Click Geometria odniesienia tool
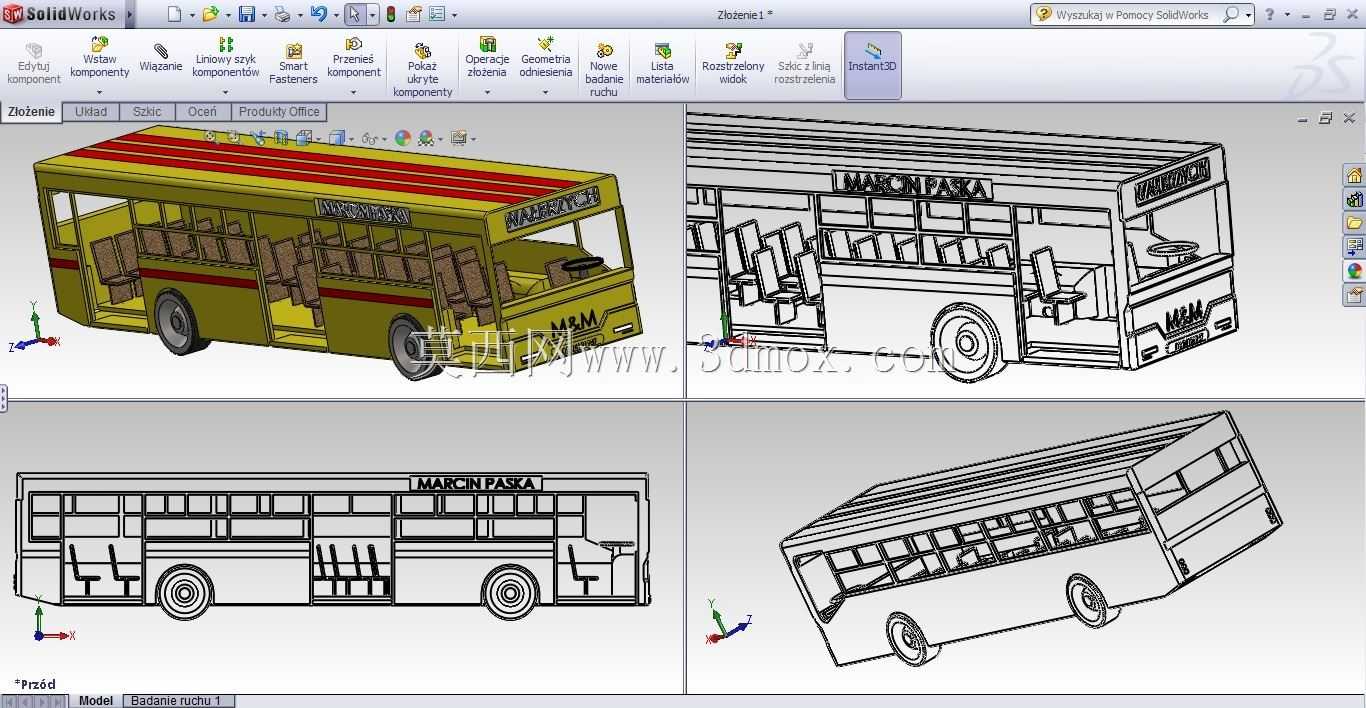 coord(545,58)
